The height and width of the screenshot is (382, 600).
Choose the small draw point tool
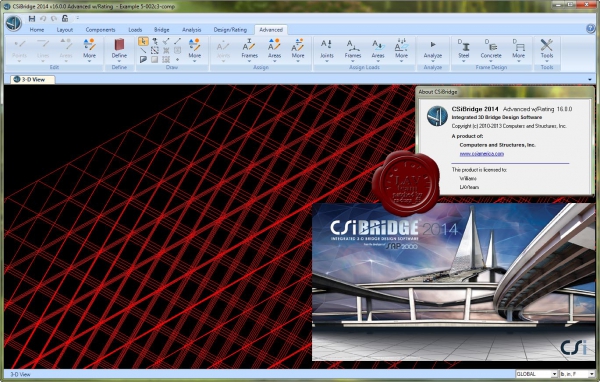(x=177, y=59)
